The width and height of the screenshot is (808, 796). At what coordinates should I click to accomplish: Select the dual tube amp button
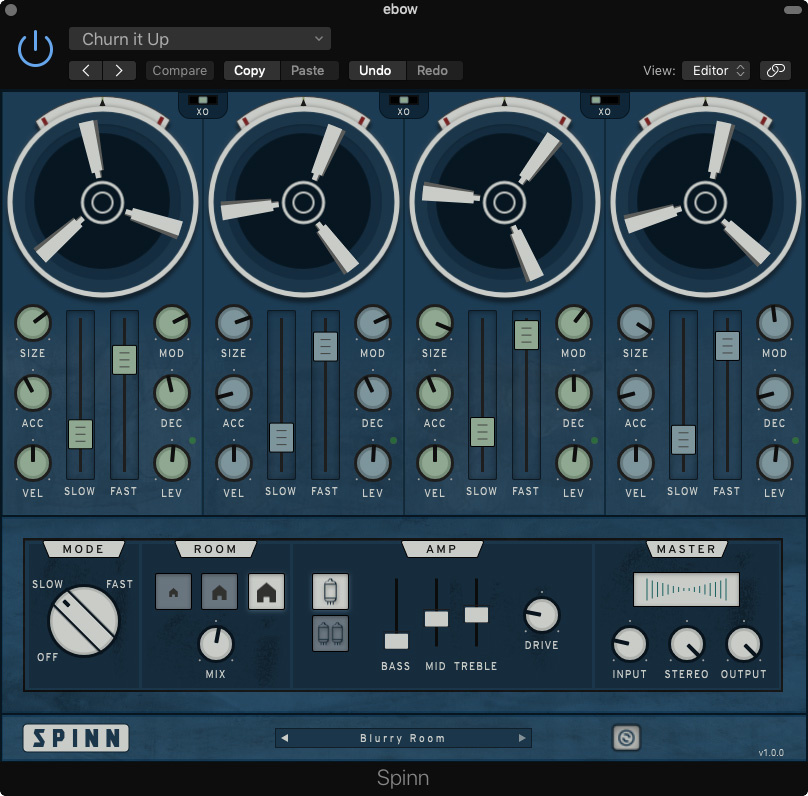330,634
